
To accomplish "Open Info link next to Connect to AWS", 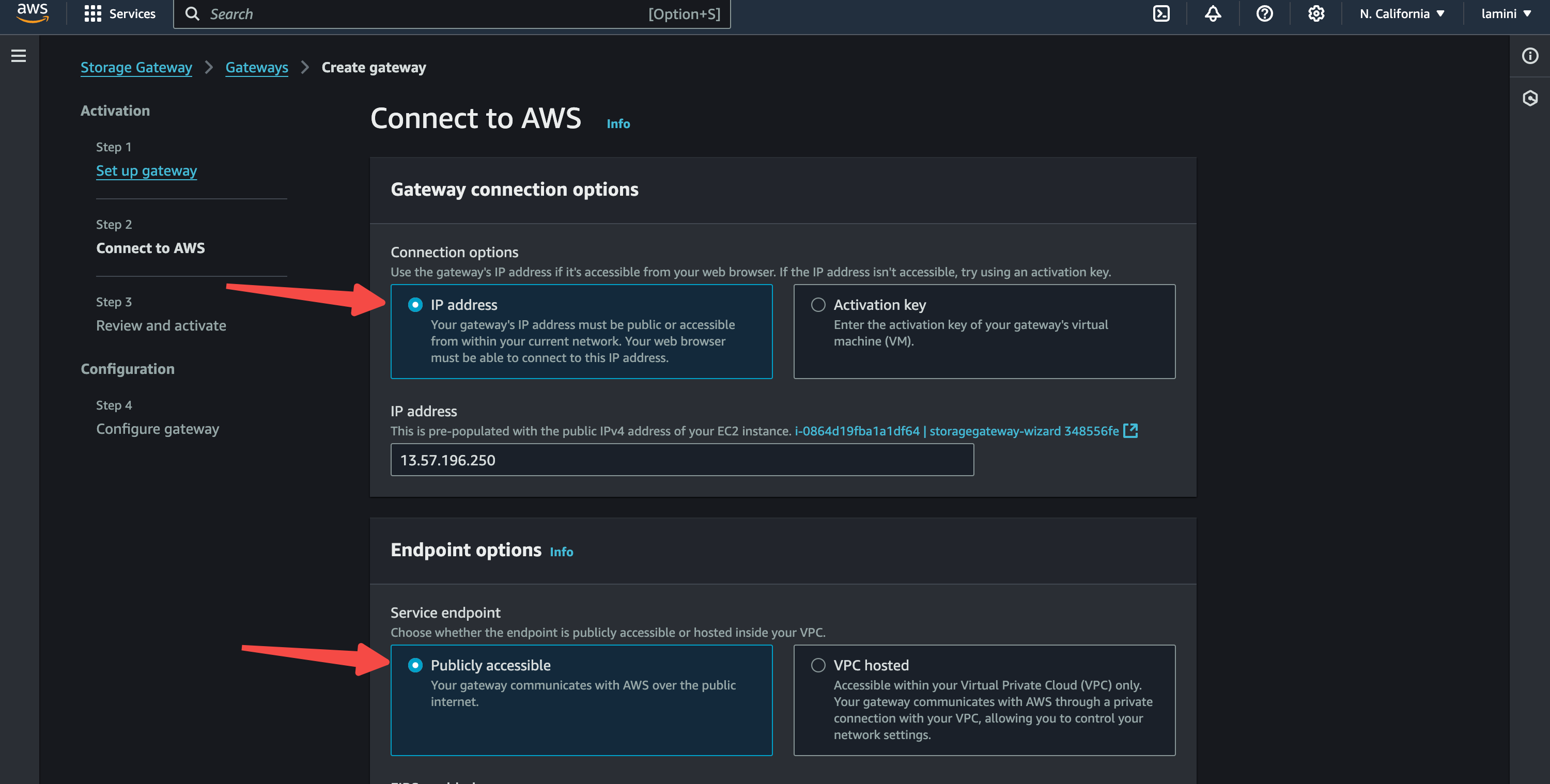I will [618, 123].
